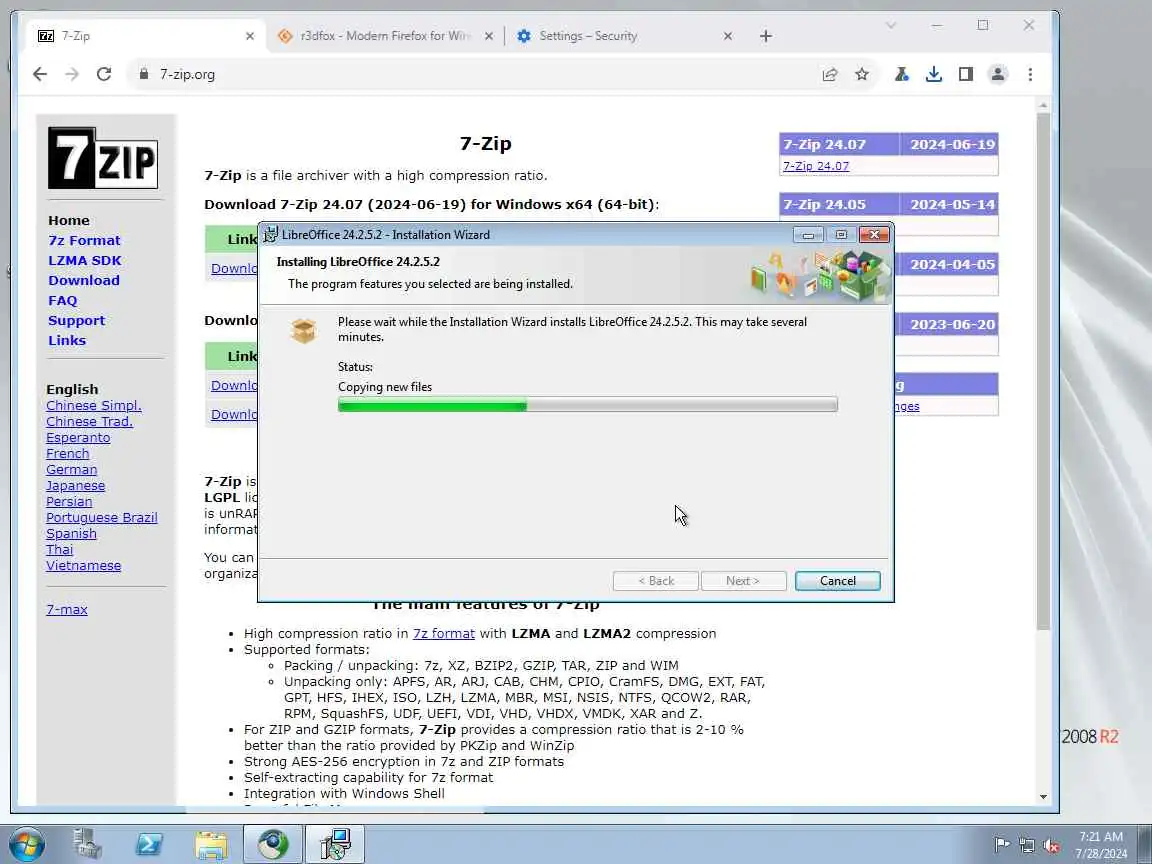Viewport: 1152px width, 864px height.
Task: Open the muted volume tray icon
Action: pyautogui.click(x=1051, y=845)
